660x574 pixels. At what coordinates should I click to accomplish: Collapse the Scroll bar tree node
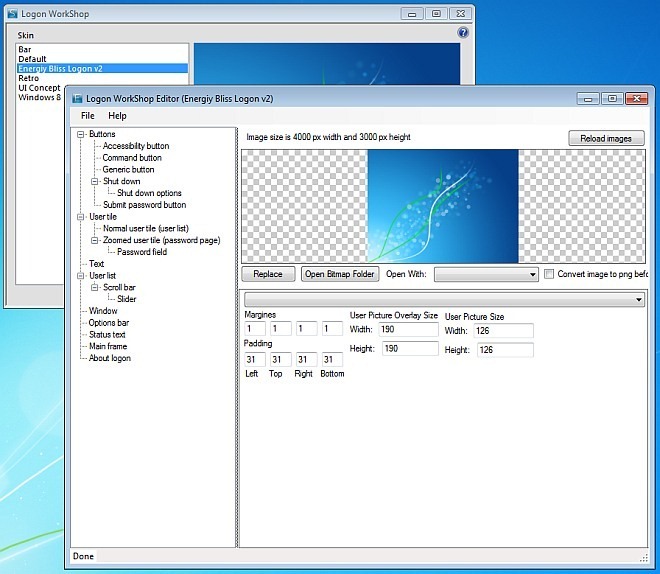tap(95, 287)
